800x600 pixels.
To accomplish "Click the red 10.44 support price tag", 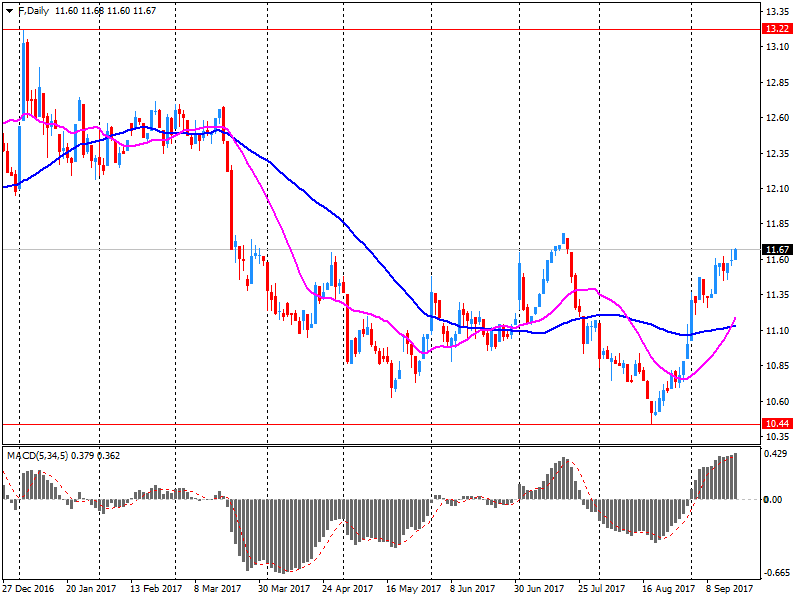I will 777,423.
